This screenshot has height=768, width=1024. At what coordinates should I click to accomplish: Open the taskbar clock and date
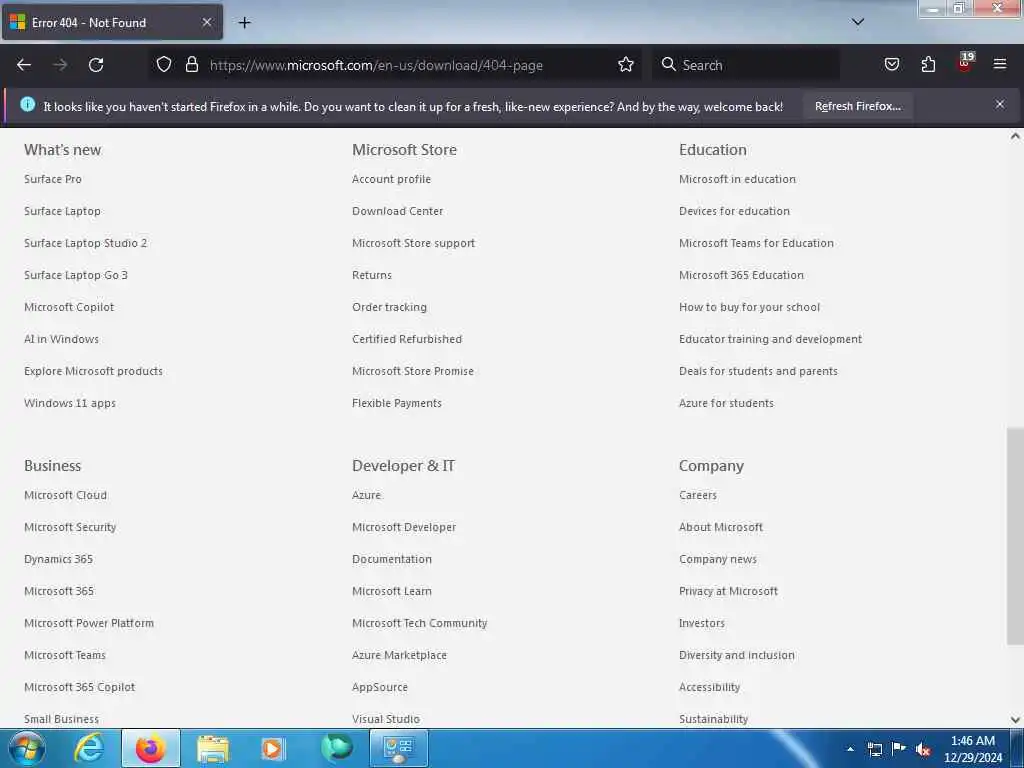pyautogui.click(x=972, y=749)
